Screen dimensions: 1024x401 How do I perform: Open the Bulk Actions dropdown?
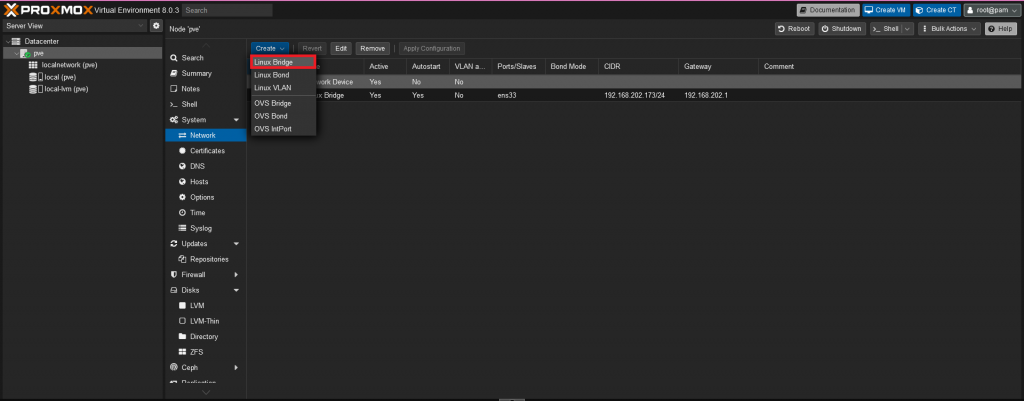949,29
